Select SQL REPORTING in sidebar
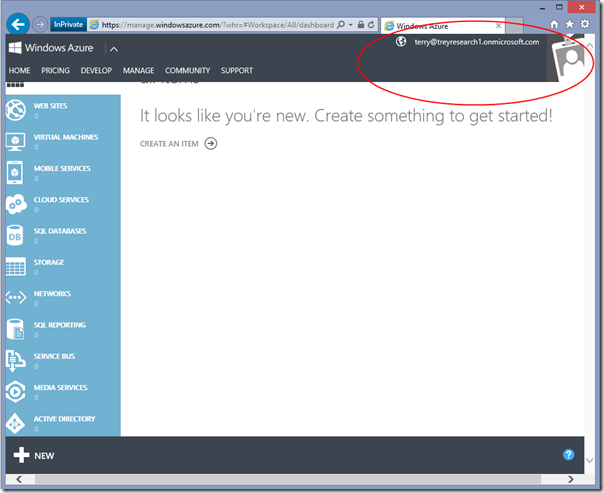This screenshot has width=604, height=493. click(60, 325)
